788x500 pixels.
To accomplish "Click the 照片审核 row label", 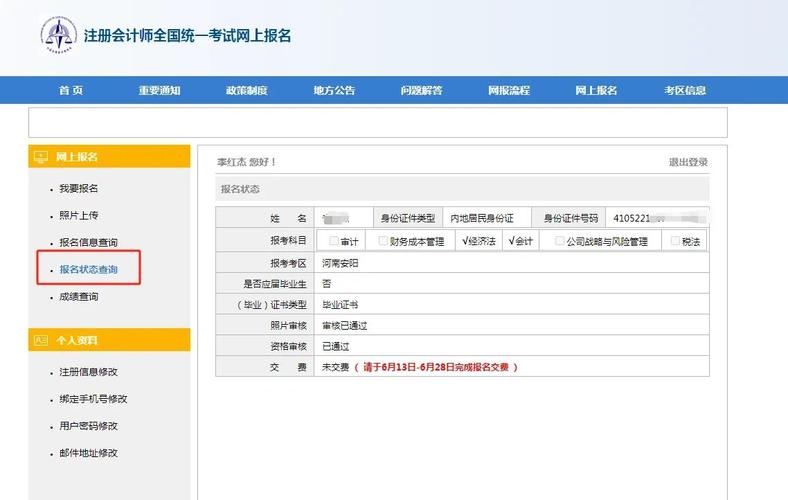I will (x=288, y=326).
